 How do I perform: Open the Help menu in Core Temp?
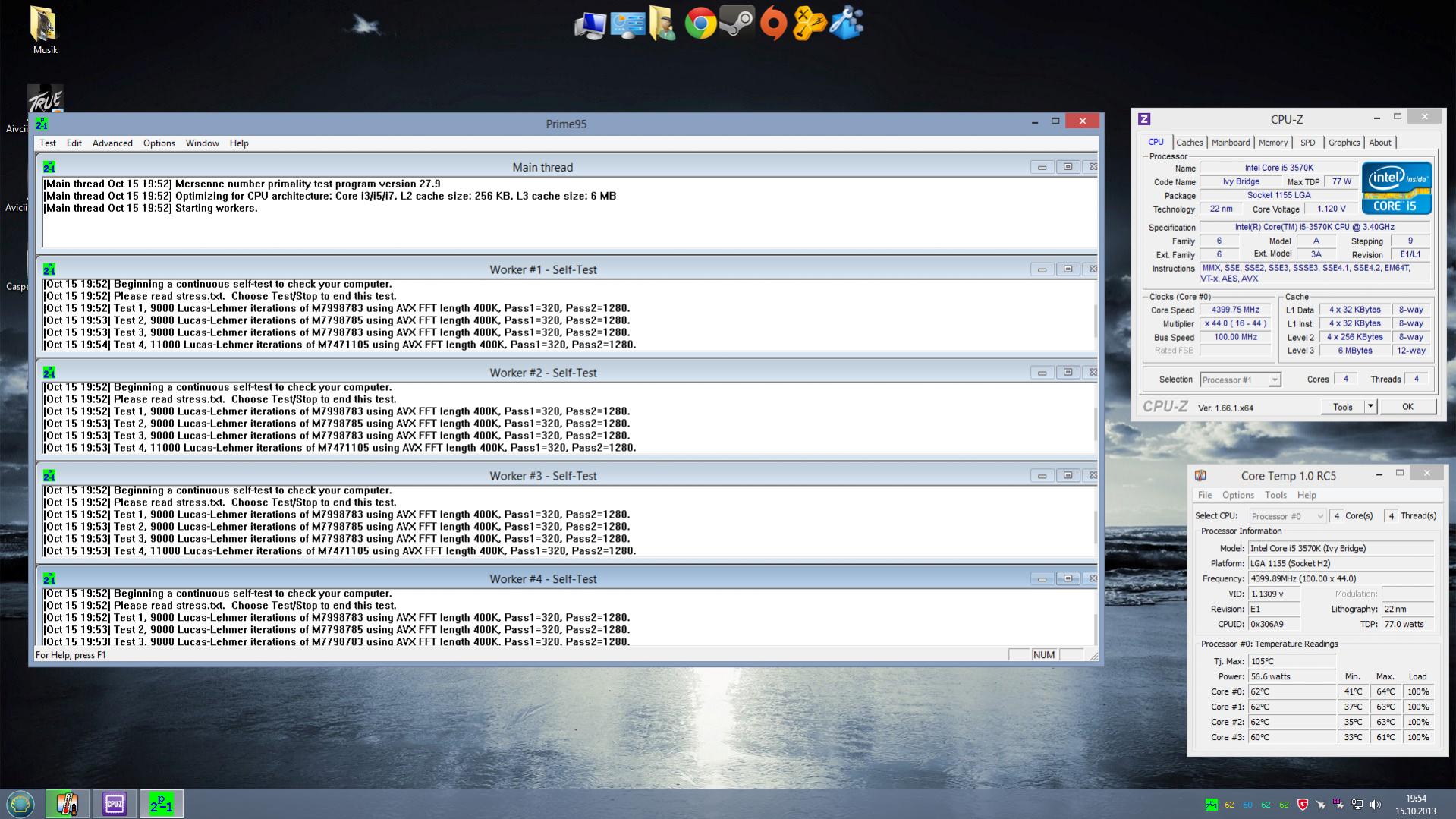click(x=1307, y=495)
